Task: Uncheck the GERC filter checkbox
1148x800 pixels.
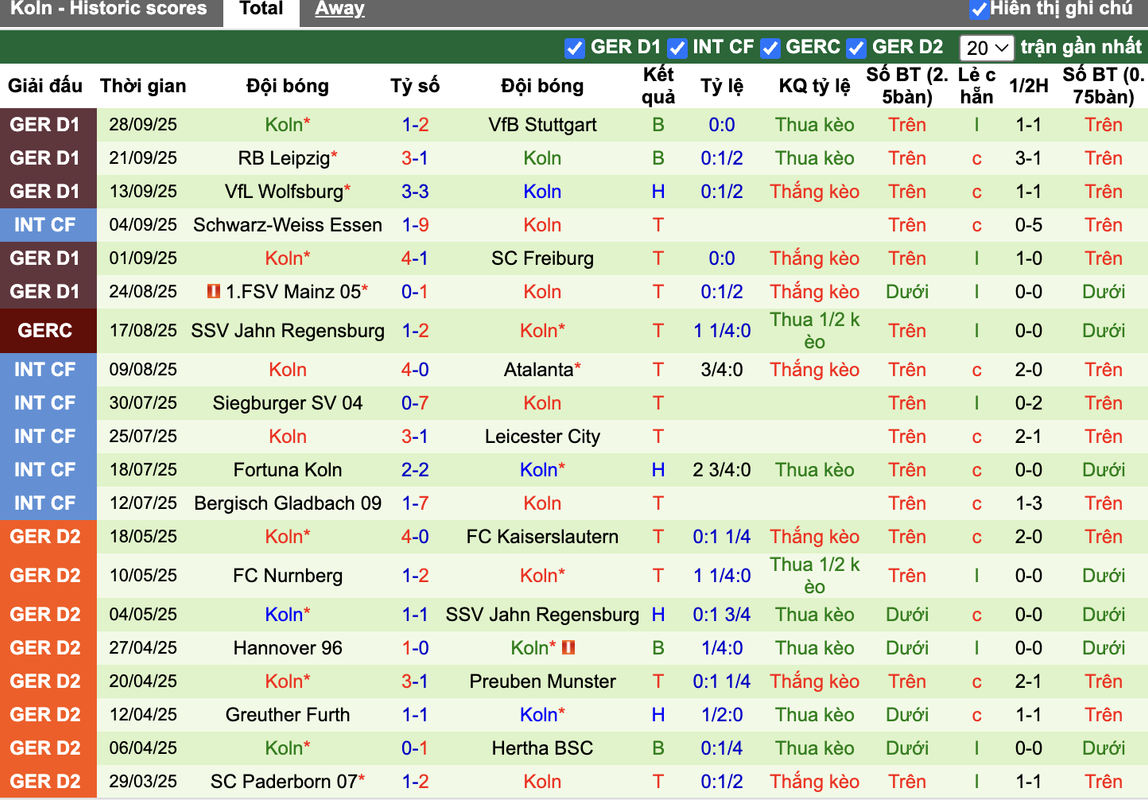Action: point(770,48)
